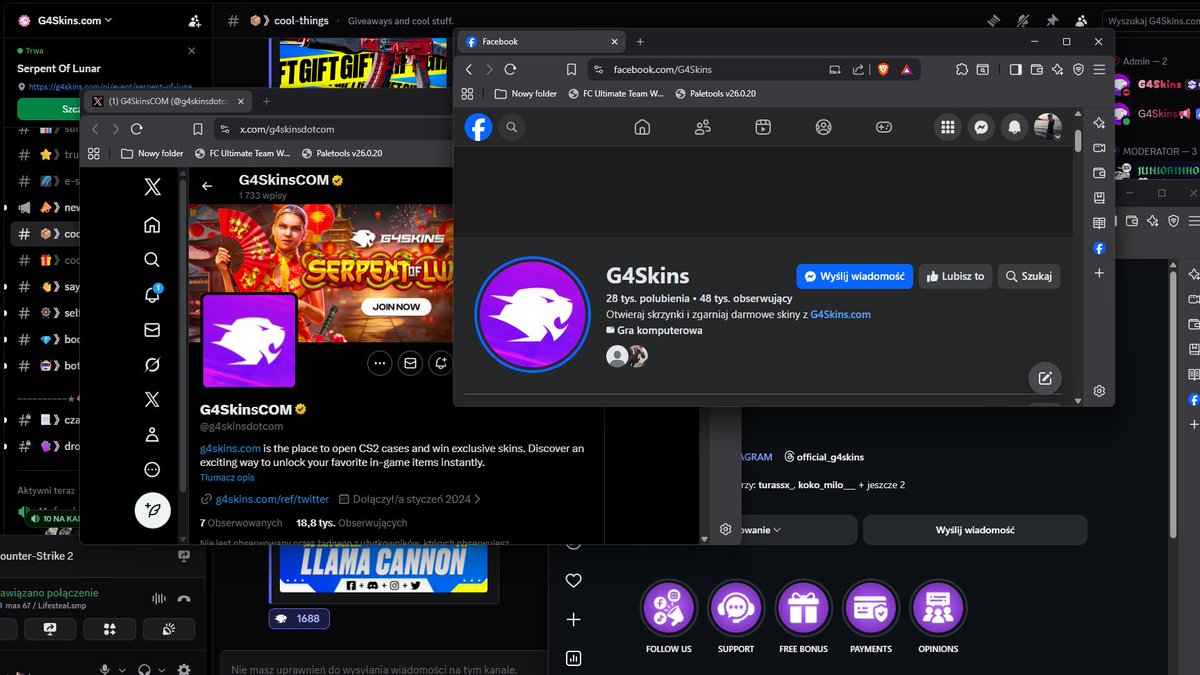Click Brave Rewards triangle icon in Facebook window
The height and width of the screenshot is (675, 1200).
point(906,69)
